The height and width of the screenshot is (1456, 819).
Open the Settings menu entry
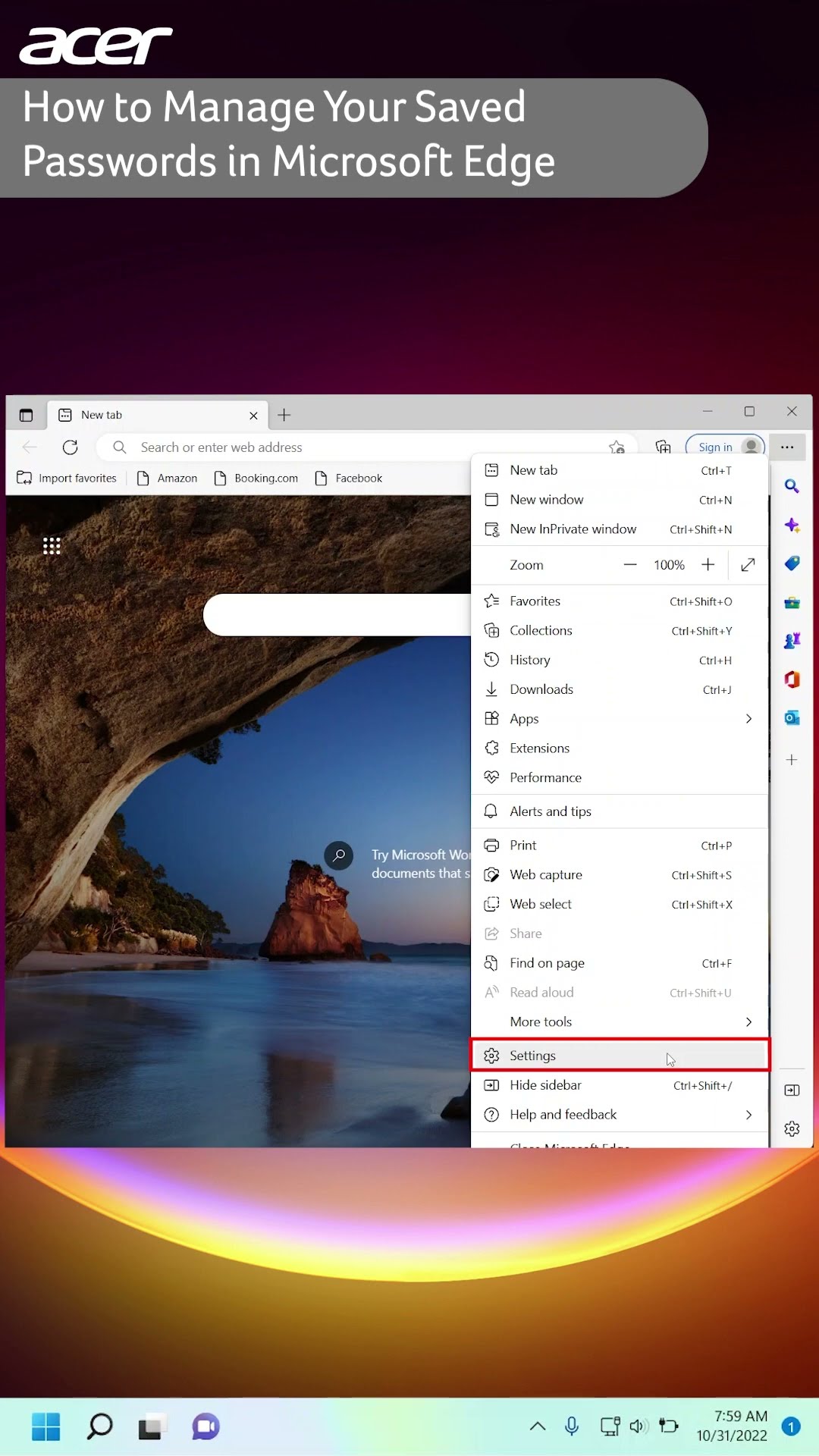click(x=620, y=1055)
